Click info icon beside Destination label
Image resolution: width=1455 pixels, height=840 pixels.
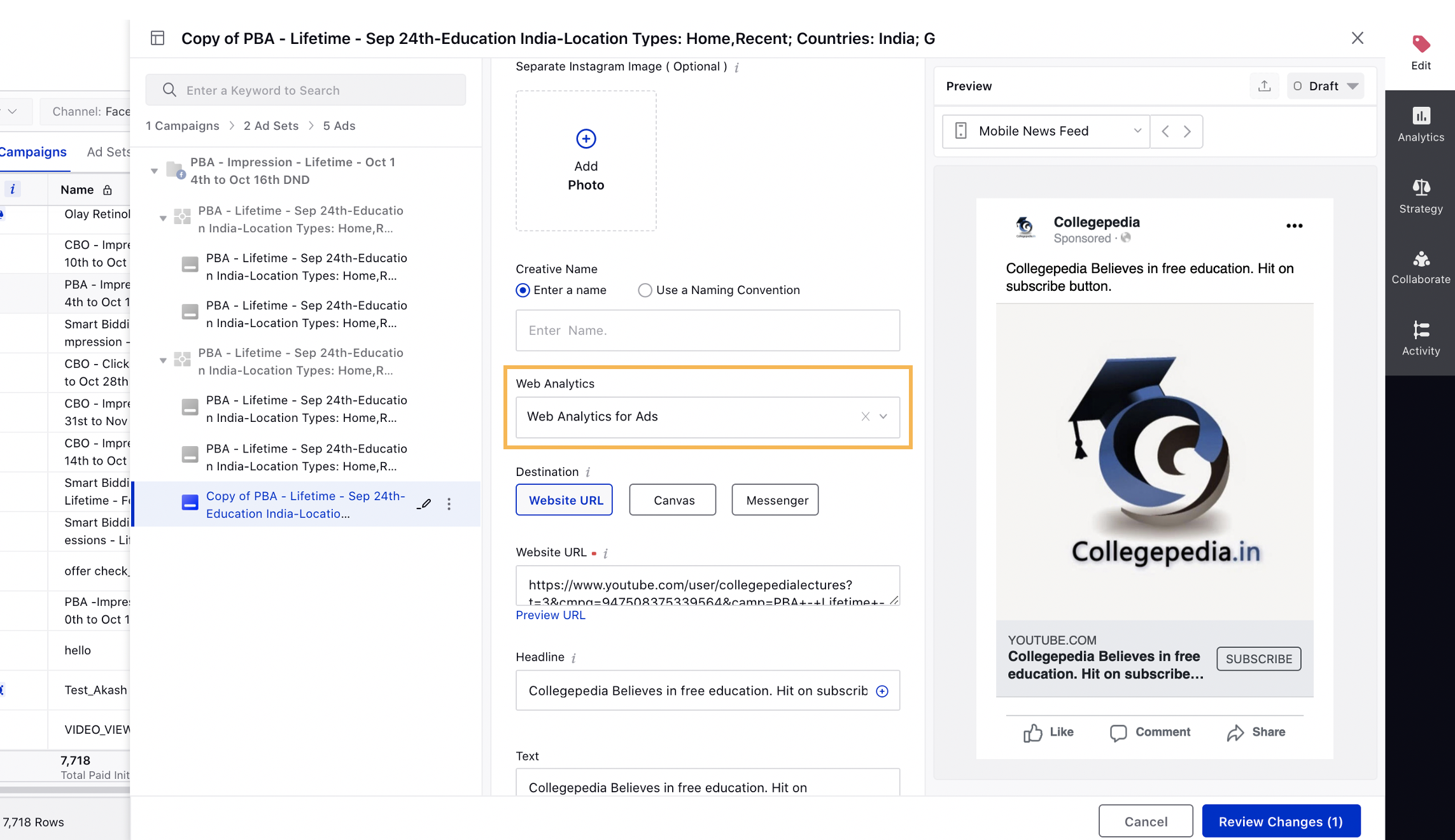pyautogui.click(x=587, y=472)
